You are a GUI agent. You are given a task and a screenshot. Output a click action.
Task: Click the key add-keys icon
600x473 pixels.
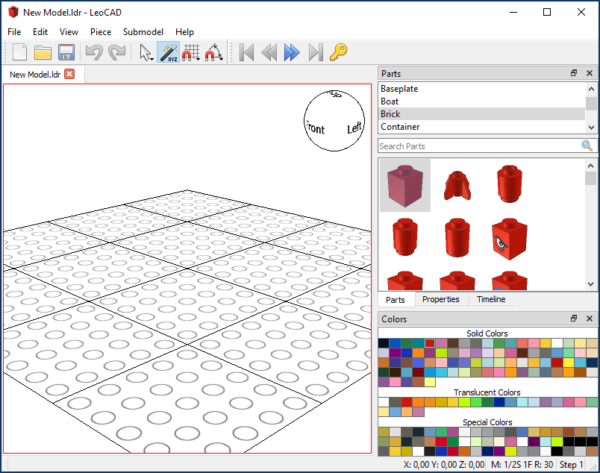pos(338,52)
